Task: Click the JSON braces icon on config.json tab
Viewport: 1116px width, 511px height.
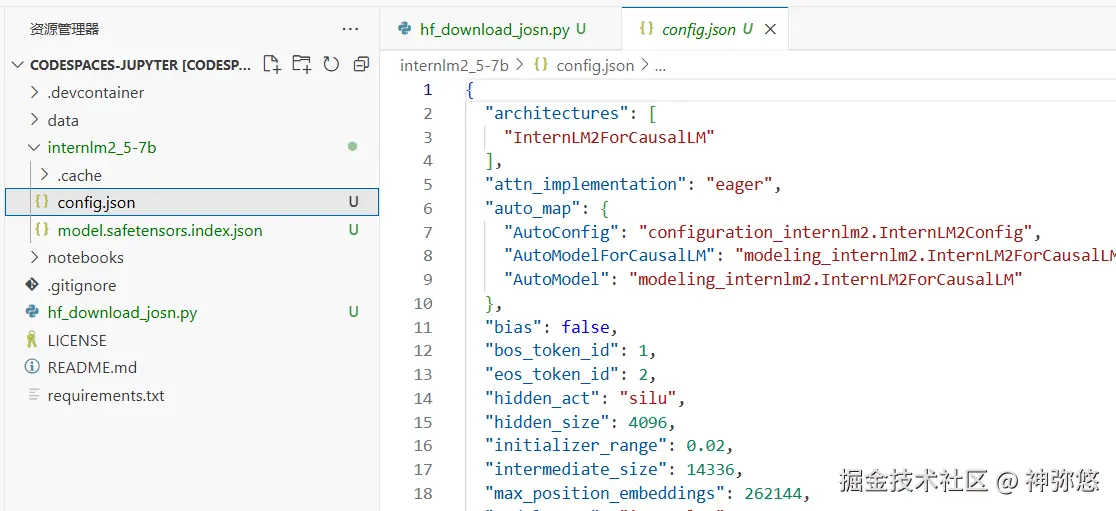Action: pyautogui.click(x=646, y=29)
